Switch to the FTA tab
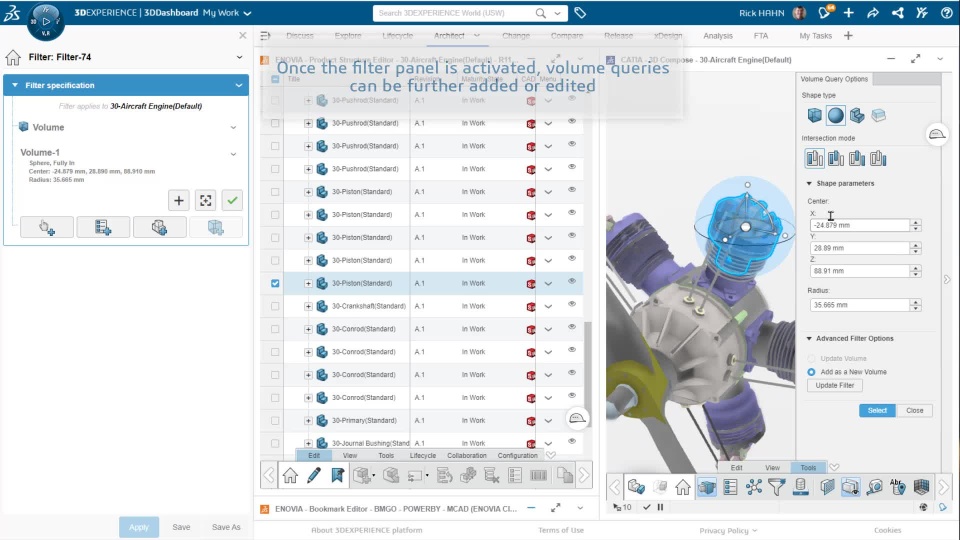The width and height of the screenshot is (960, 540). coord(761,36)
